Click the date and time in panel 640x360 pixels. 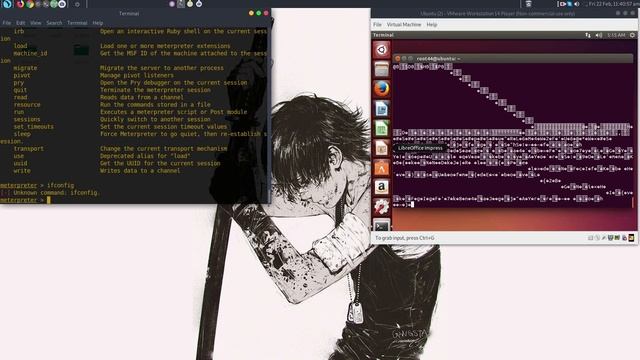[x=613, y=4]
